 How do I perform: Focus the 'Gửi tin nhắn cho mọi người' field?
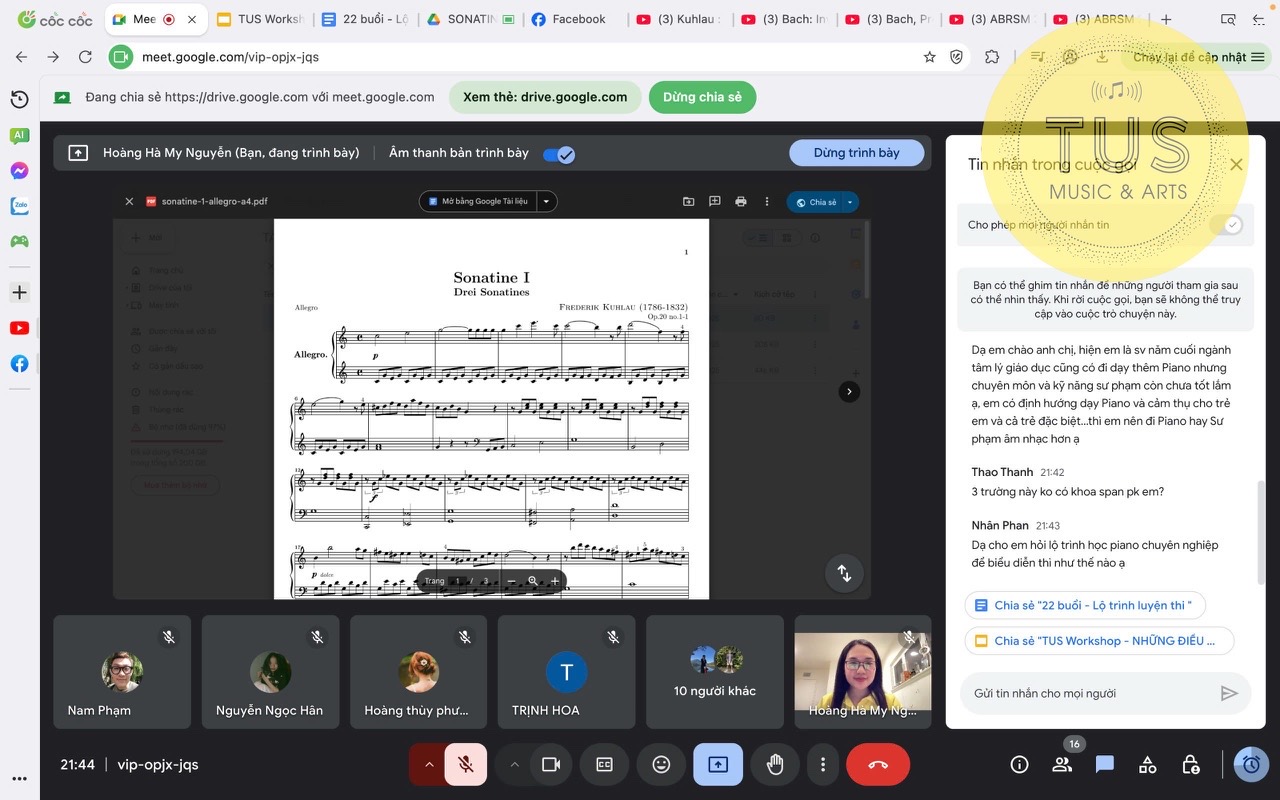[1090, 693]
